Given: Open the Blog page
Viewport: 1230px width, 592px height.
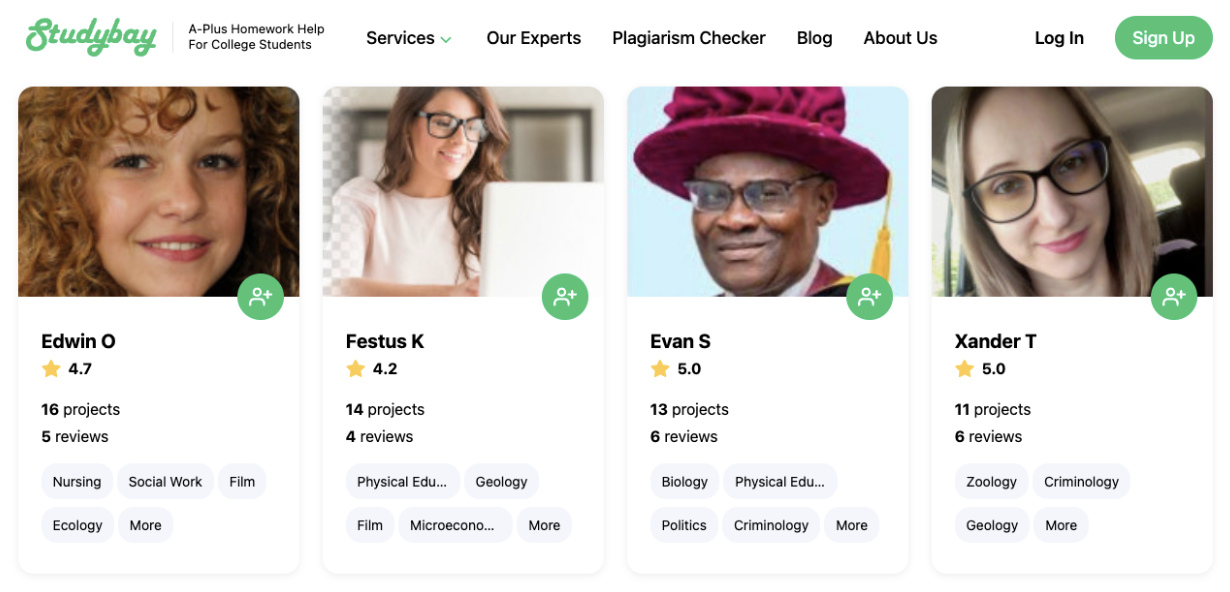Looking at the screenshot, I should pyautogui.click(x=814, y=38).
